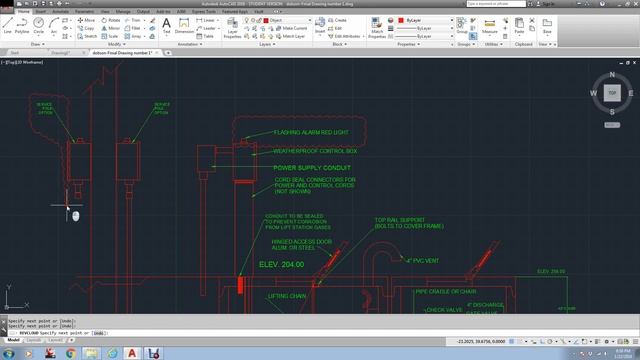The width and height of the screenshot is (640, 360).
Task: Activate the Trim command
Action: point(132,20)
